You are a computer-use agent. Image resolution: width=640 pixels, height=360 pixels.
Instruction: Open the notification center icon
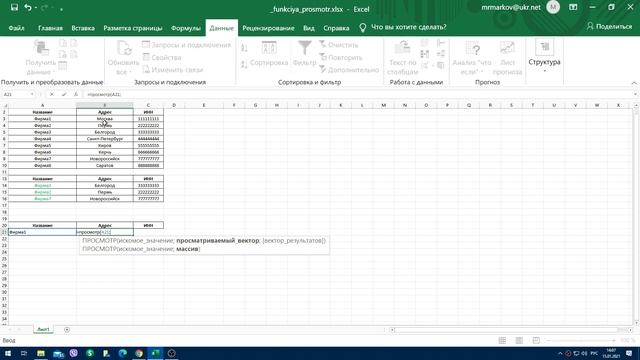pyautogui.click(x=629, y=353)
